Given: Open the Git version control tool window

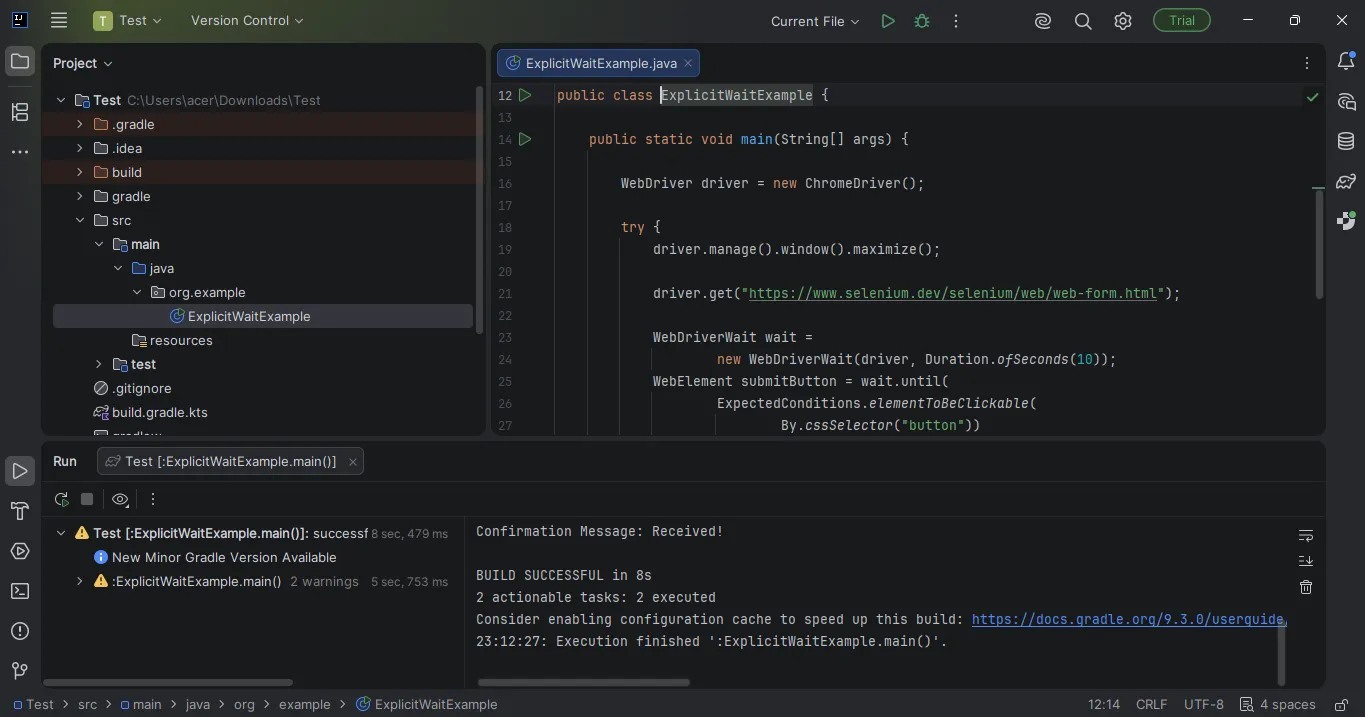Looking at the screenshot, I should tap(20, 671).
